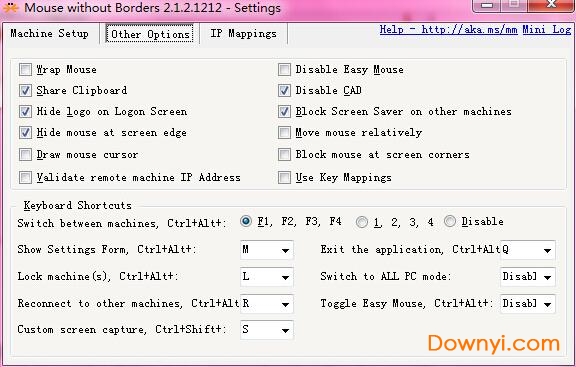This screenshot has width=576, height=367.
Task: Open the Reconnect to other machines dropdown
Action: click(267, 304)
